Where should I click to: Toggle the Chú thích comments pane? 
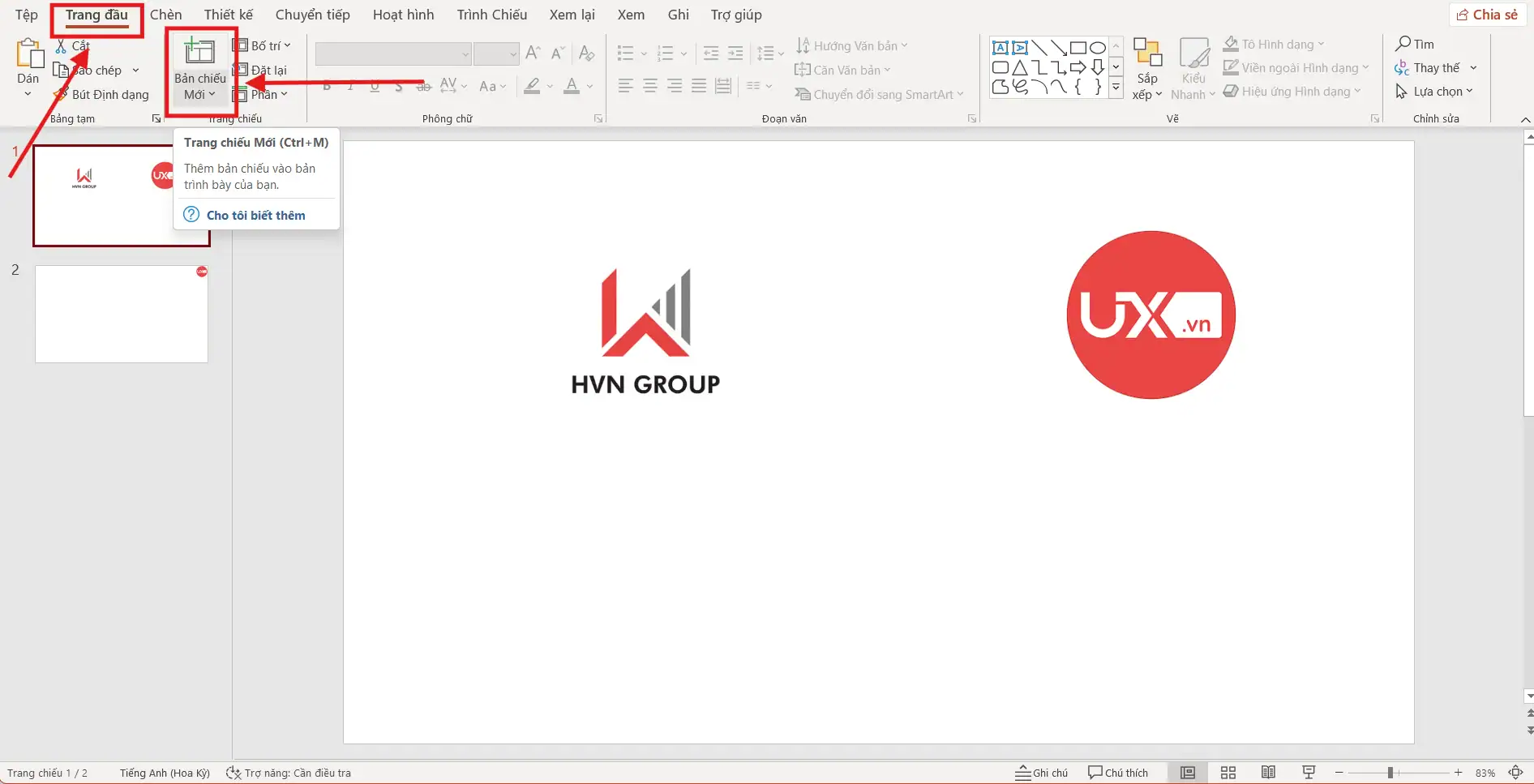tap(1118, 773)
